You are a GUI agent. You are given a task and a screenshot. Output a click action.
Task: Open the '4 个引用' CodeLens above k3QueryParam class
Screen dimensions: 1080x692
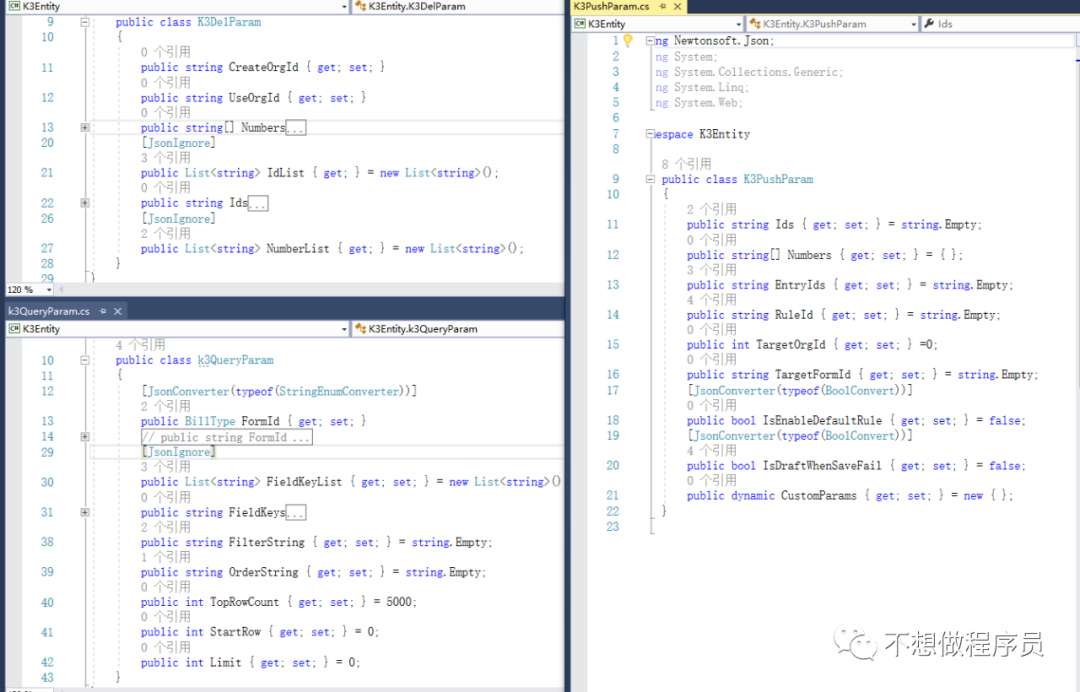click(141, 344)
